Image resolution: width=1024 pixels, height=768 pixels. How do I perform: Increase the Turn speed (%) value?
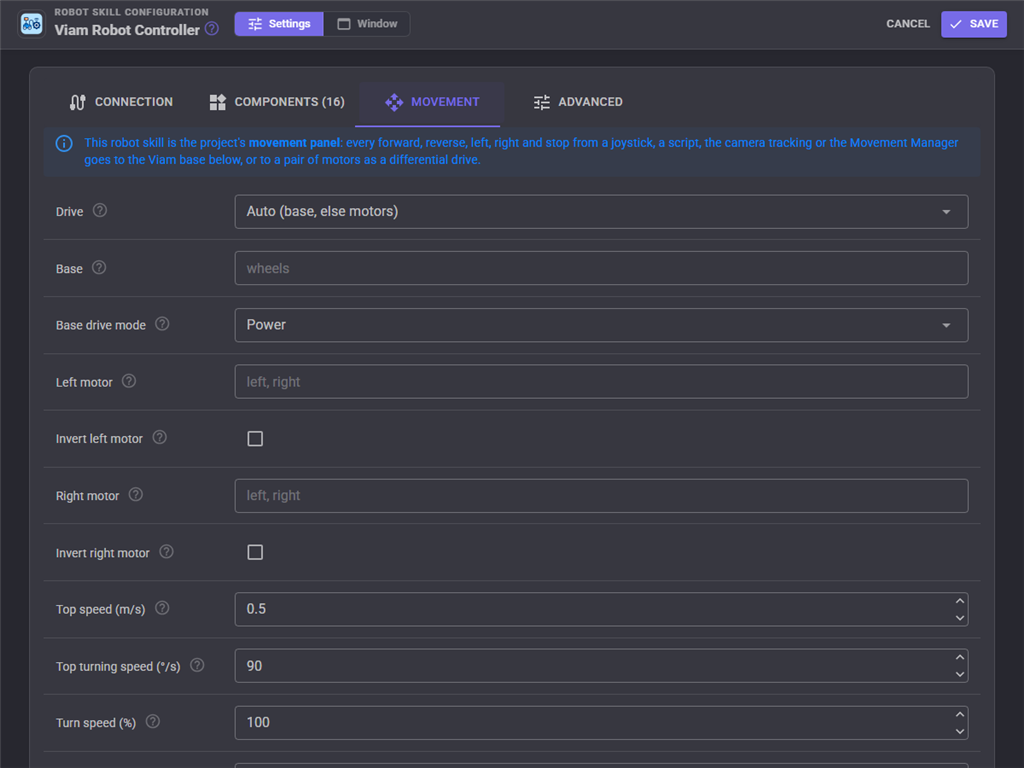coord(959,714)
